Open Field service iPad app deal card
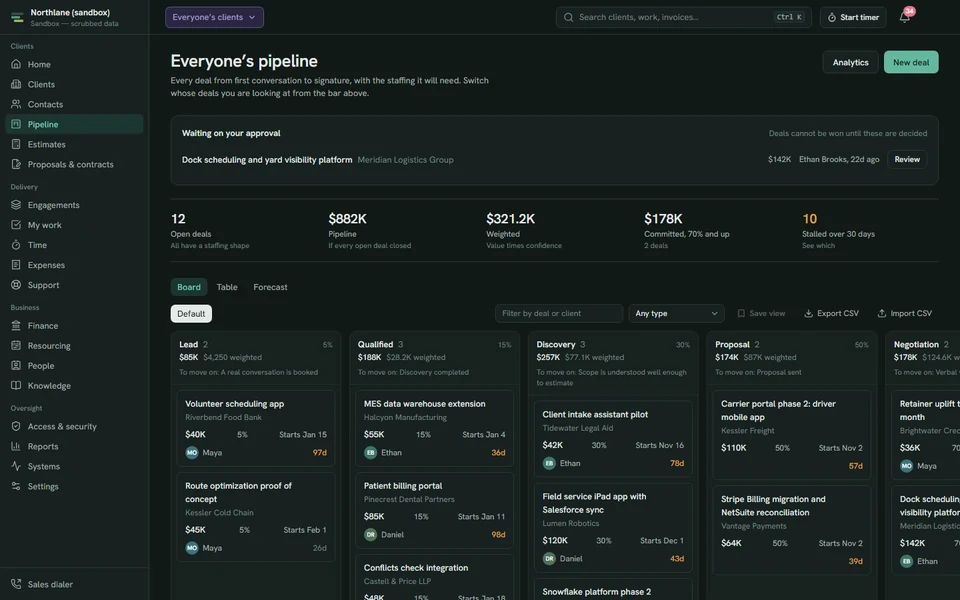Viewport: 960px width, 600px height. [613, 528]
